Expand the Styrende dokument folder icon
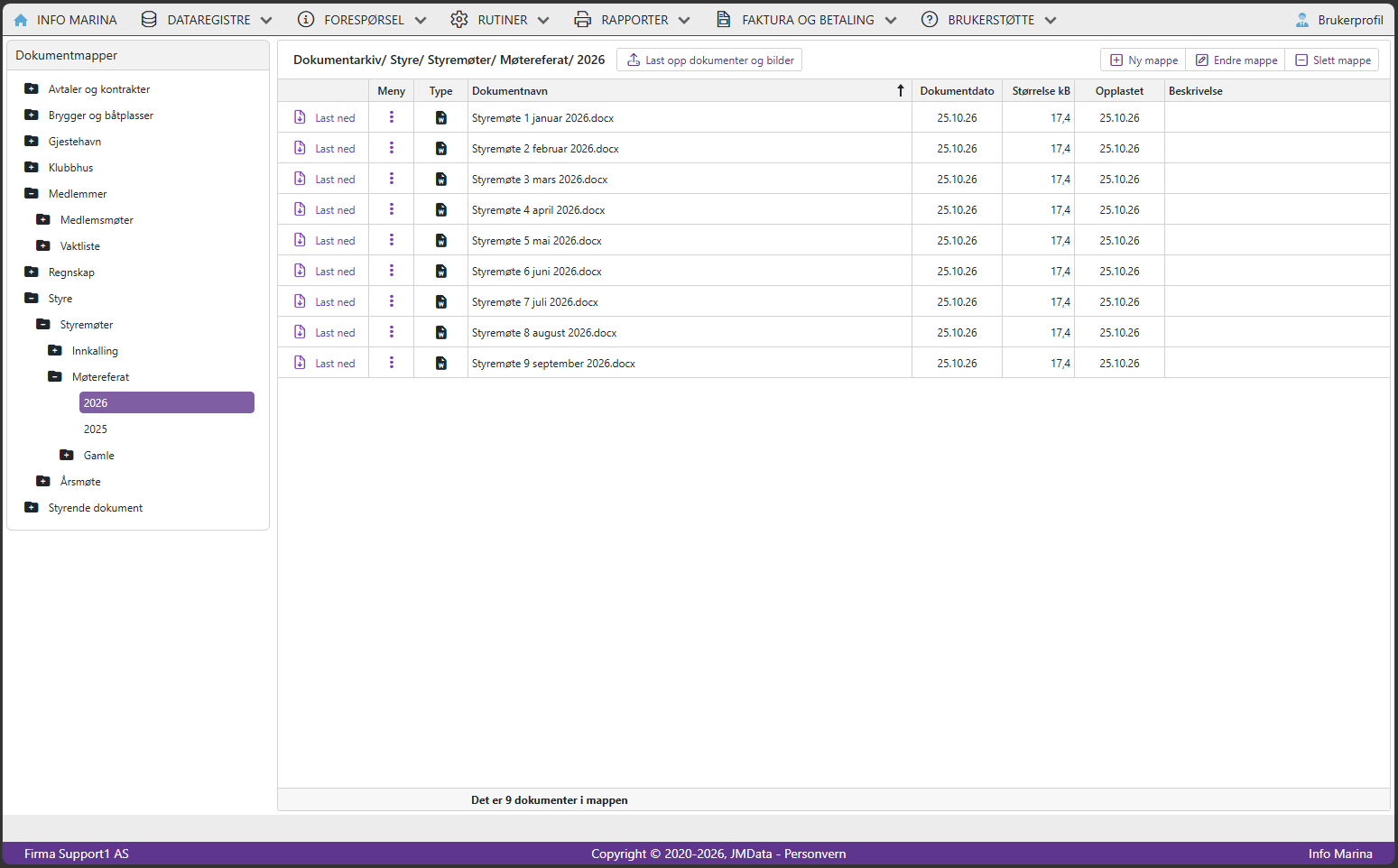This screenshot has height=868, width=1398. point(32,508)
